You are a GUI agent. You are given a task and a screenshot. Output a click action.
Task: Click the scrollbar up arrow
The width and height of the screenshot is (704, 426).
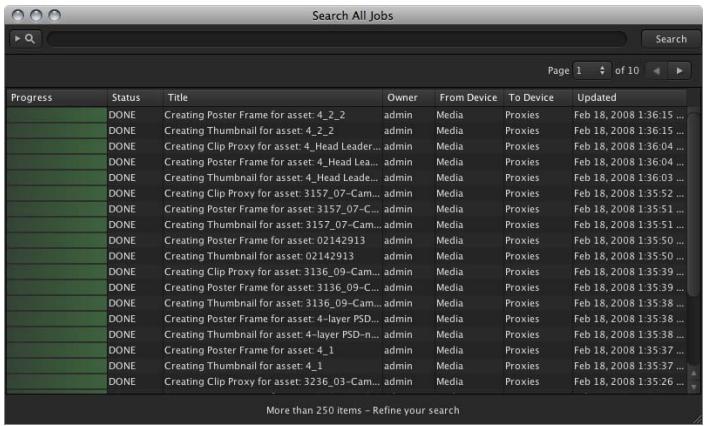(x=695, y=373)
